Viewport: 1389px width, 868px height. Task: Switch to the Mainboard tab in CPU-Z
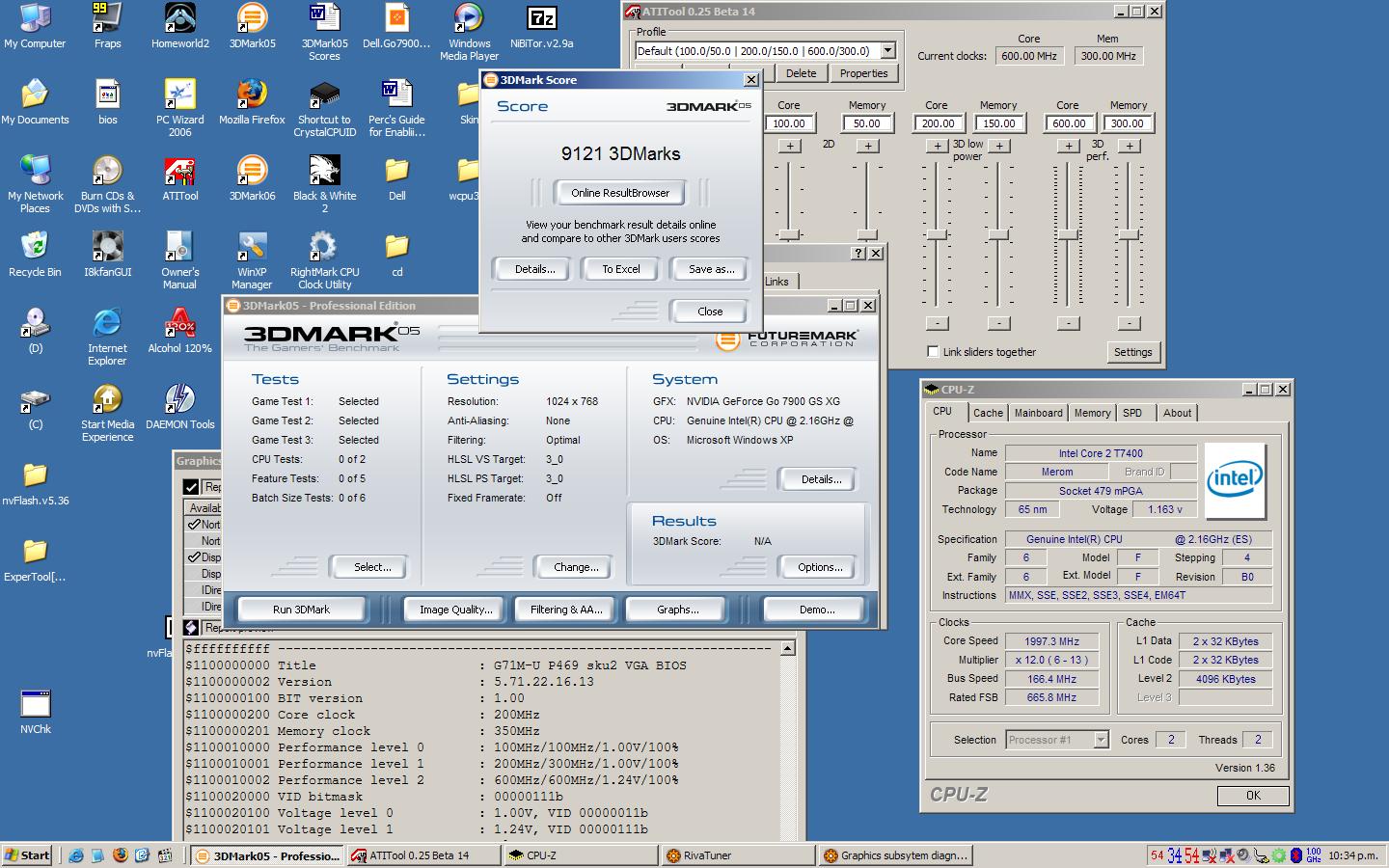tap(1038, 413)
